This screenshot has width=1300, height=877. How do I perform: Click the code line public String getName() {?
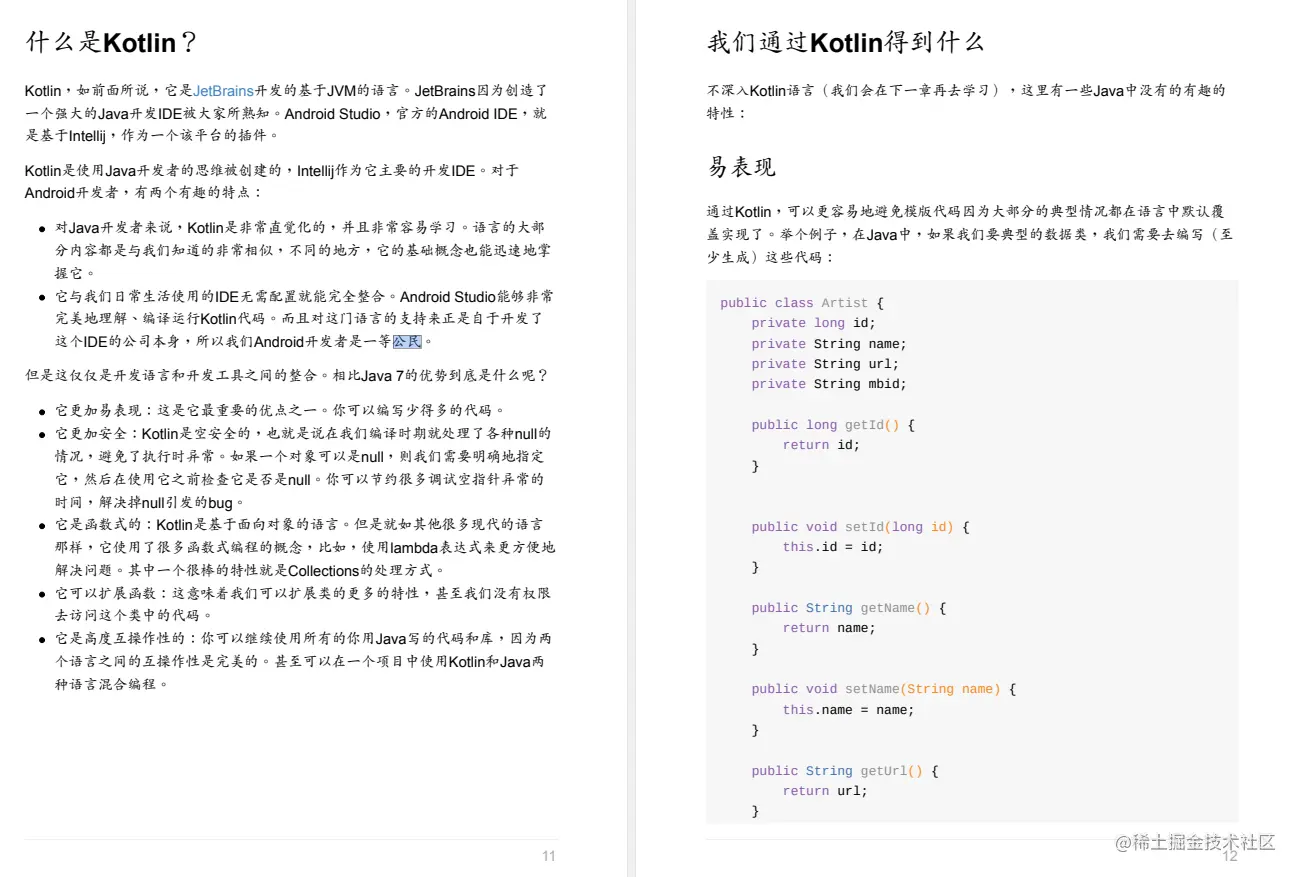[848, 608]
